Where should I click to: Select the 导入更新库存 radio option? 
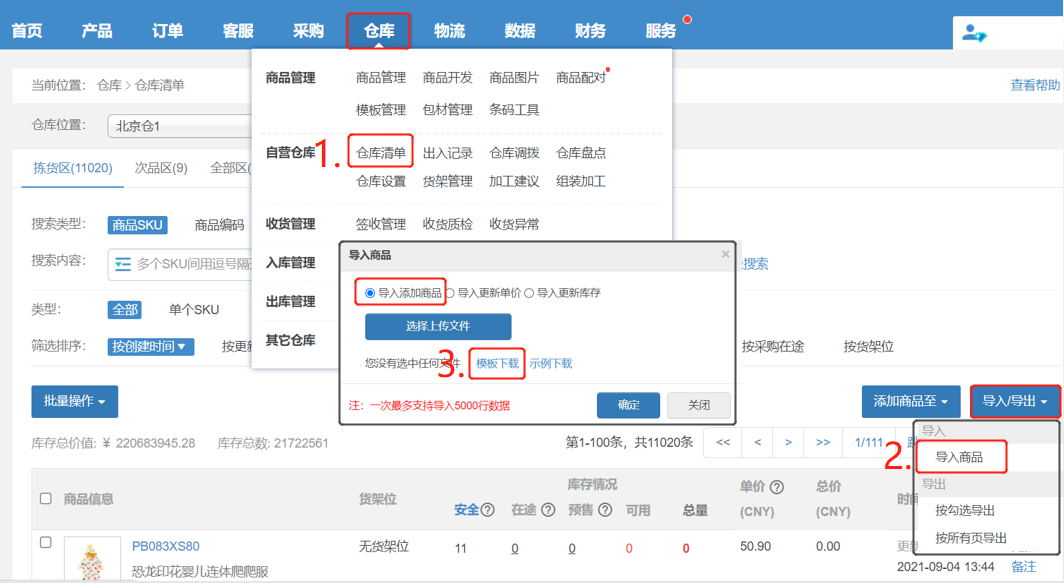coord(530,293)
